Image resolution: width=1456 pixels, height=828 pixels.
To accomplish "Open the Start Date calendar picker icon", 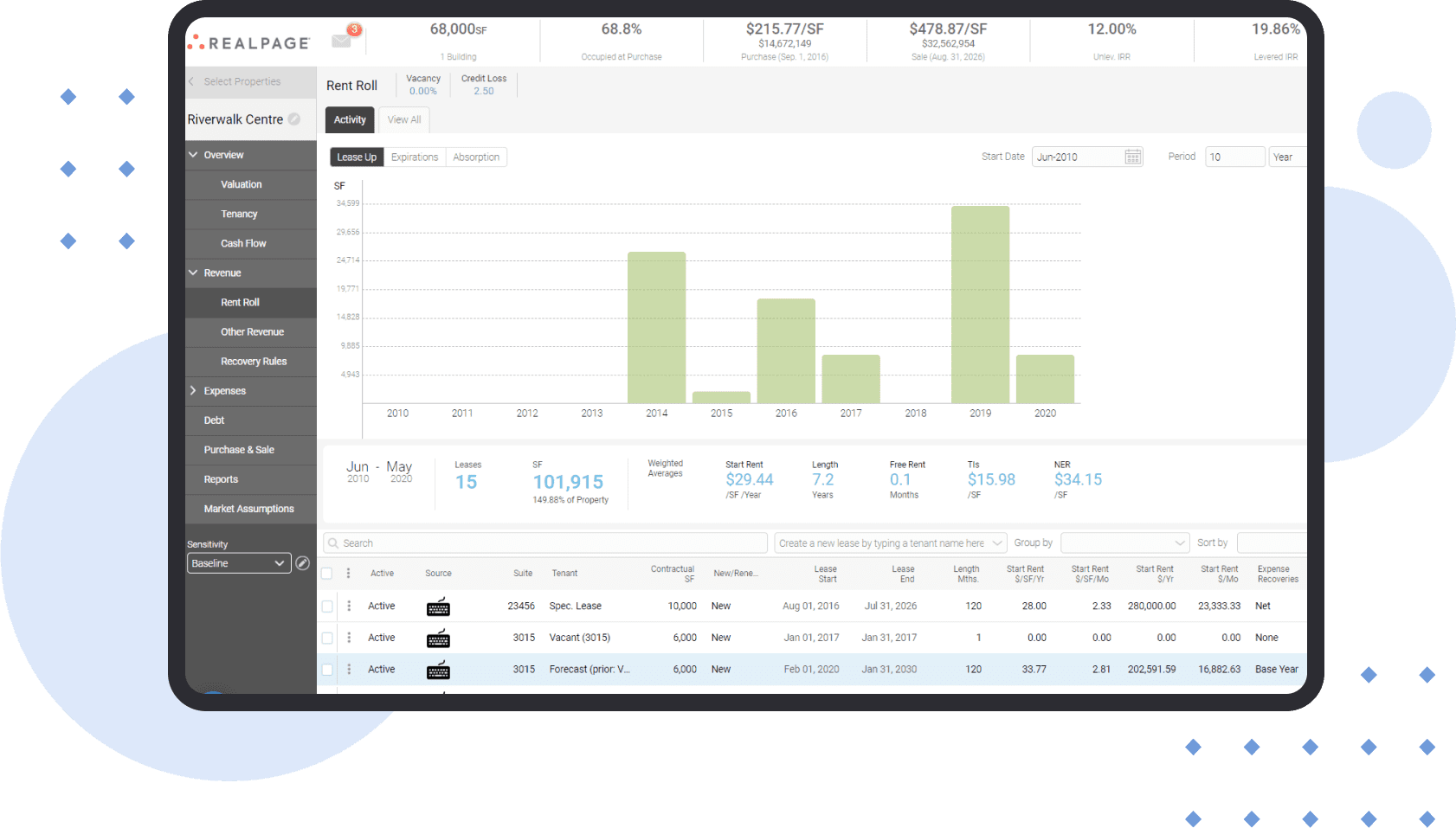I will click(1132, 157).
